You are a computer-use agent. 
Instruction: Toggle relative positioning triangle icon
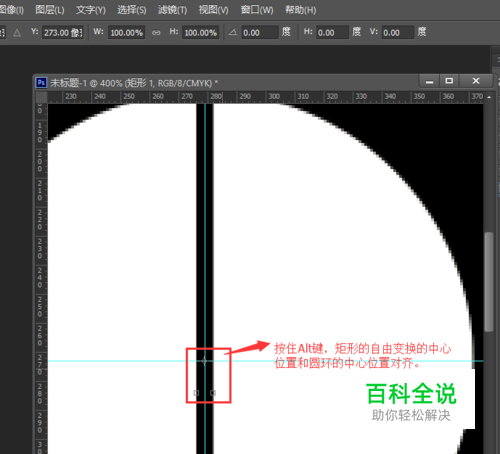17,33
